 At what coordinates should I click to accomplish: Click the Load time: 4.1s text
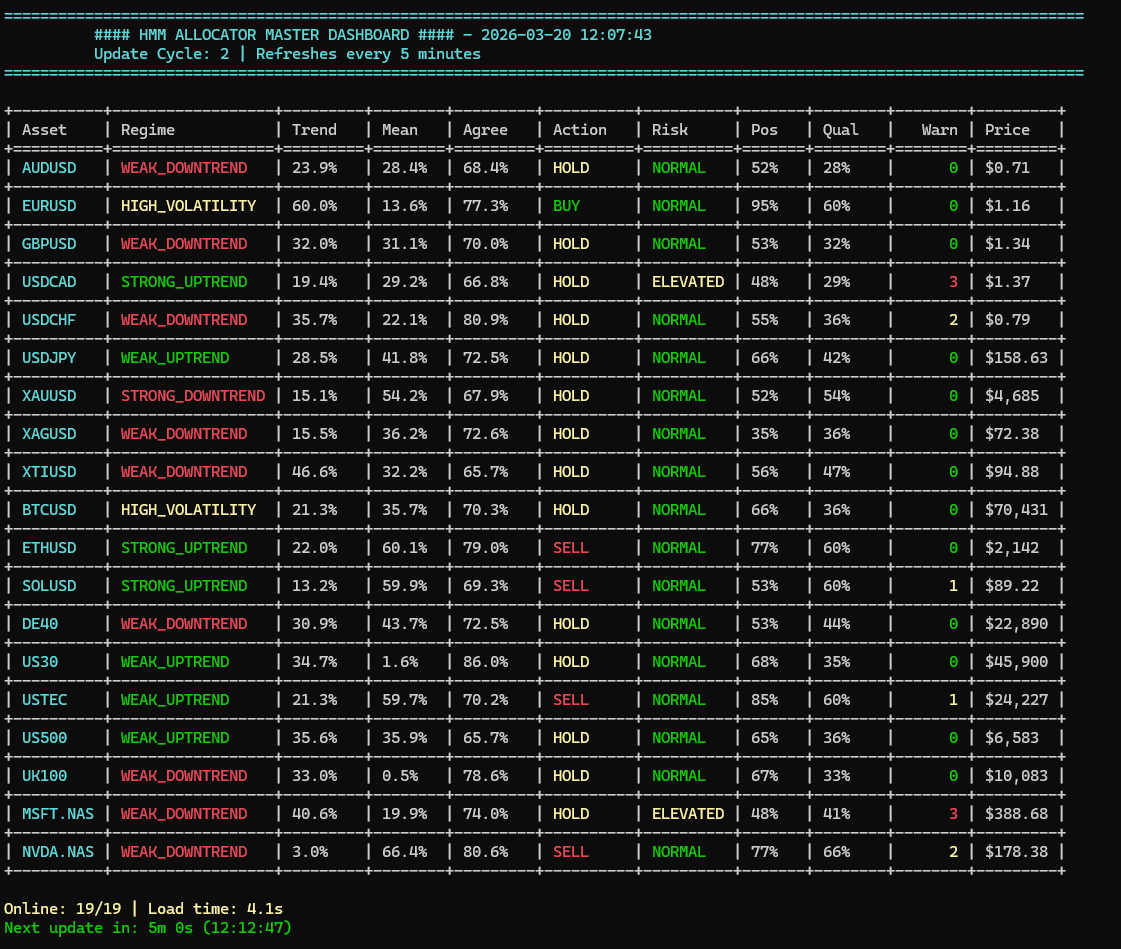215,909
